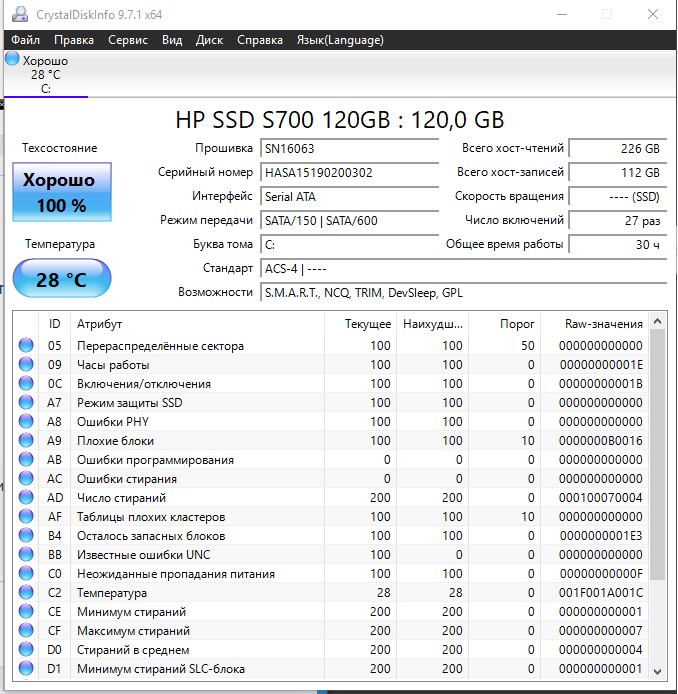This screenshot has width=678, height=694.
Task: Click status orb for D1 Минимум стираний SLC-блока
Action: pos(26,669)
